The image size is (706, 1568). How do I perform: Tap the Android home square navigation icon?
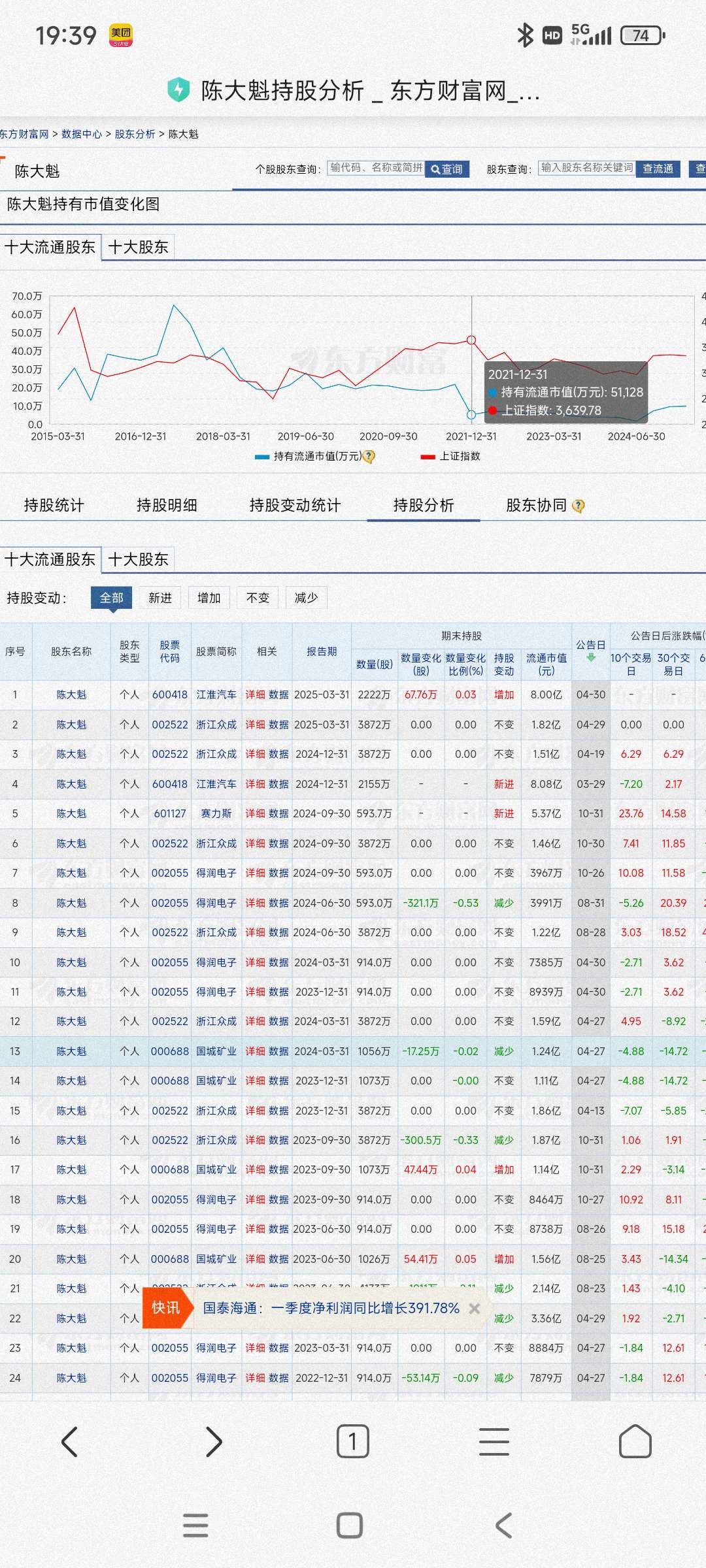350,1526
